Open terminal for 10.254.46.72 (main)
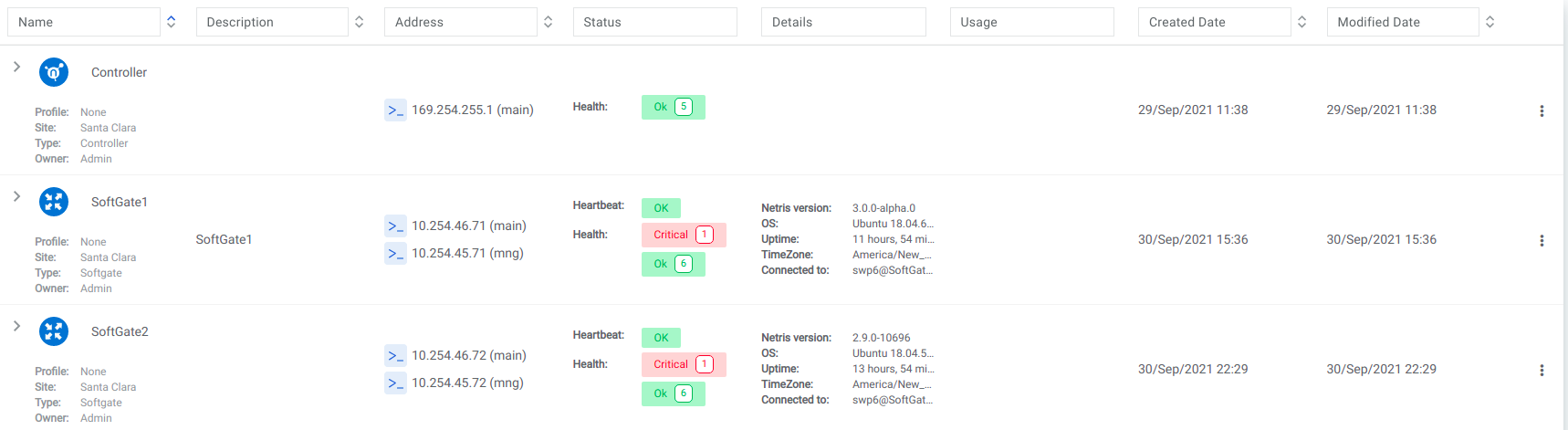Viewport: 1568px width, 430px height. (x=395, y=355)
